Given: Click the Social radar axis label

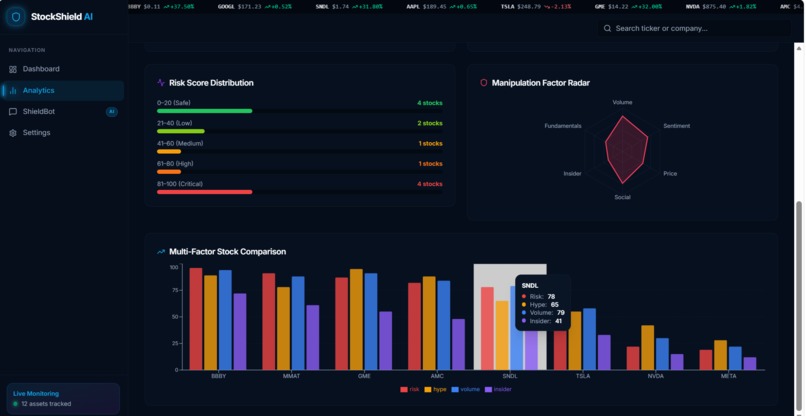Looking at the screenshot, I should [x=622, y=197].
